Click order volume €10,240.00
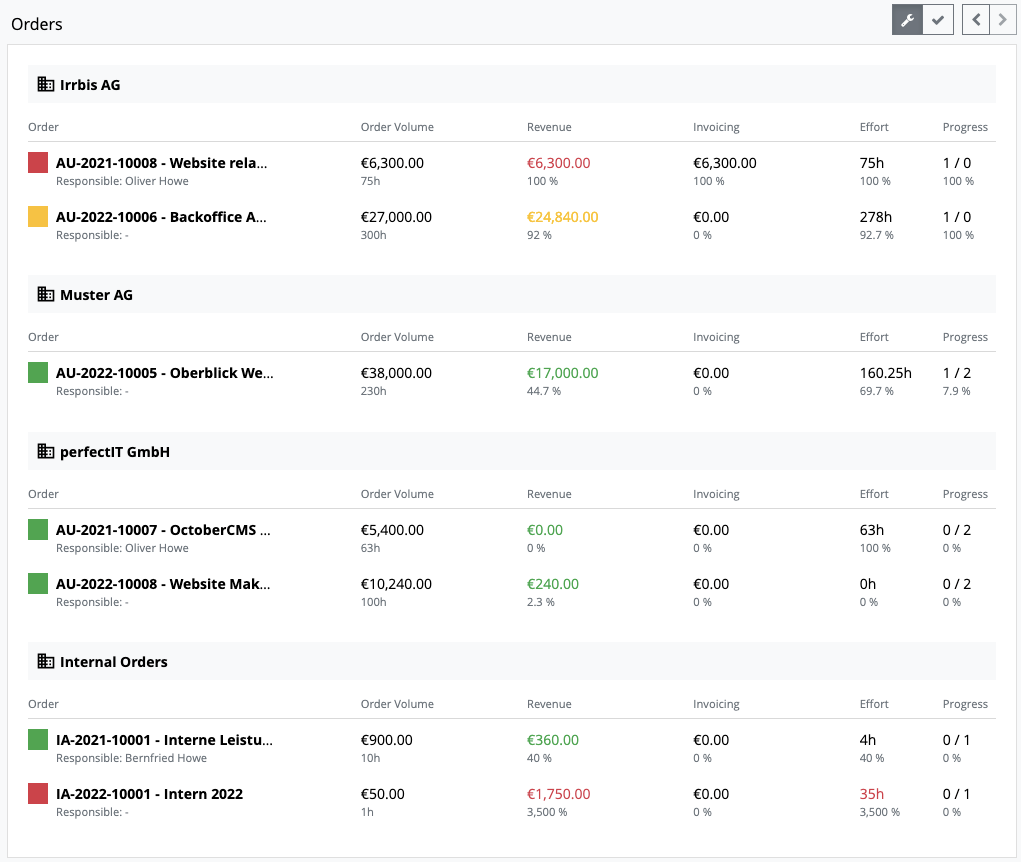Viewport: 1021px width, 862px height. pyautogui.click(x=397, y=584)
